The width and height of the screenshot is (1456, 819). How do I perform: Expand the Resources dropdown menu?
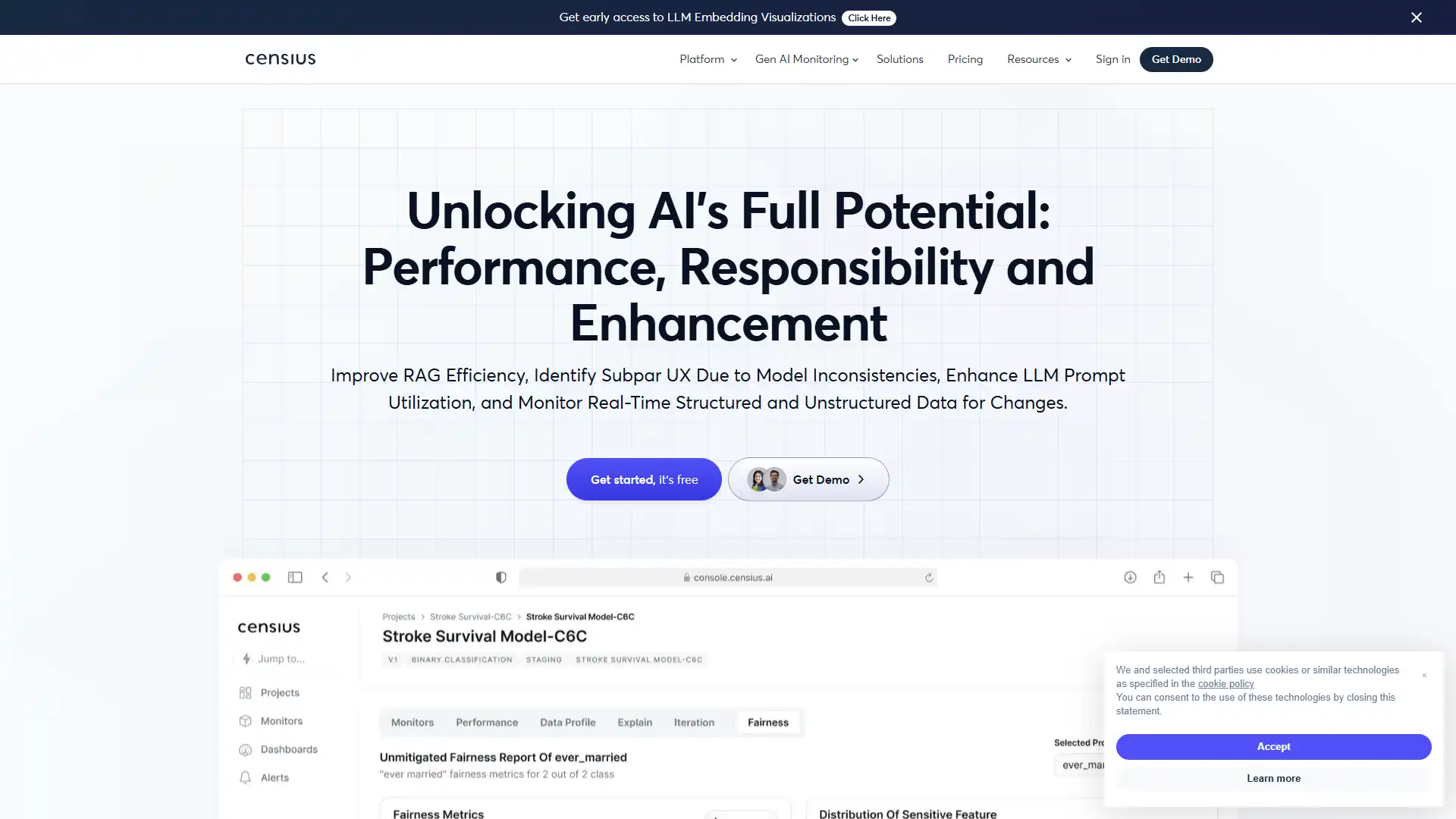(1040, 59)
